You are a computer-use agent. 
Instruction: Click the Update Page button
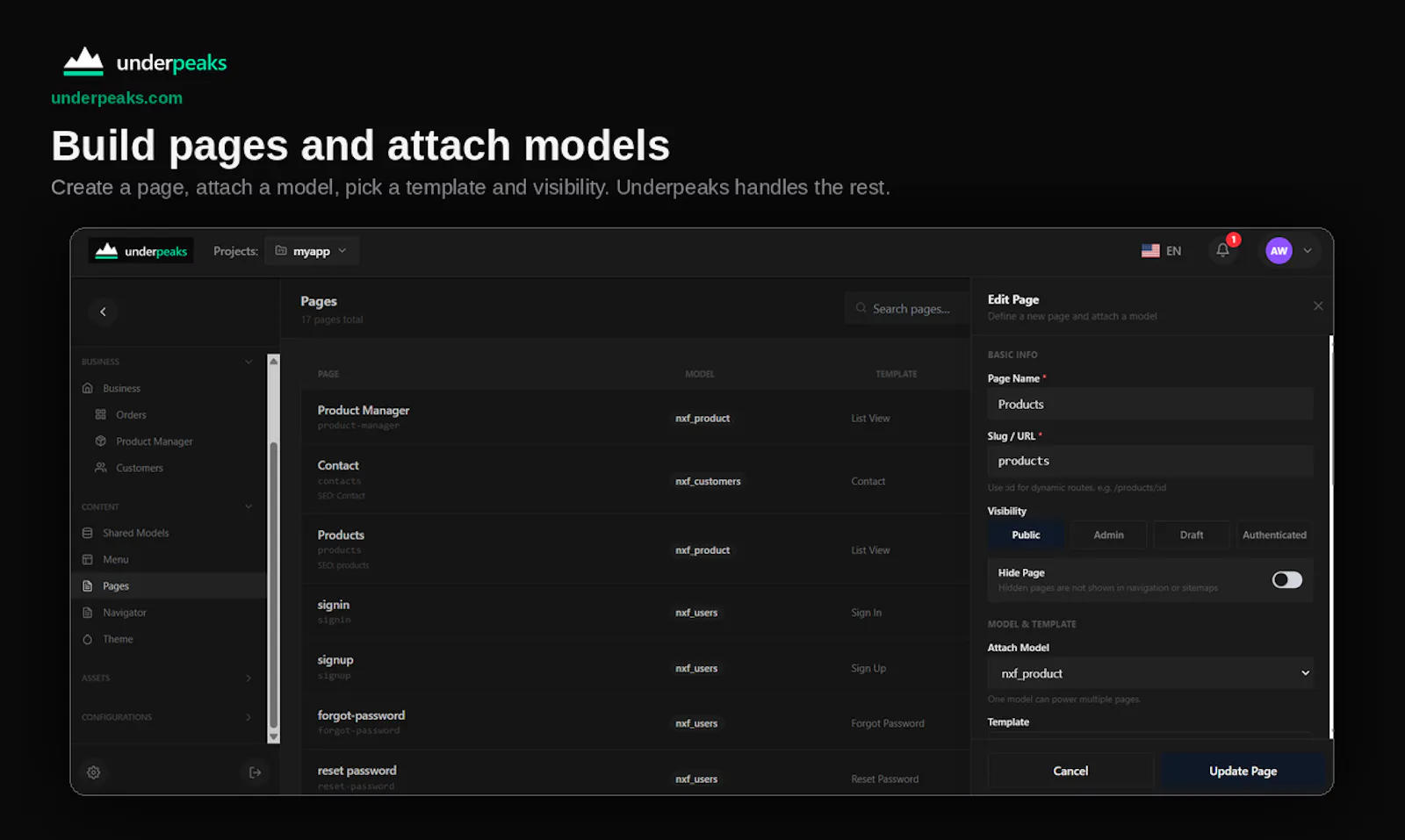(1243, 771)
